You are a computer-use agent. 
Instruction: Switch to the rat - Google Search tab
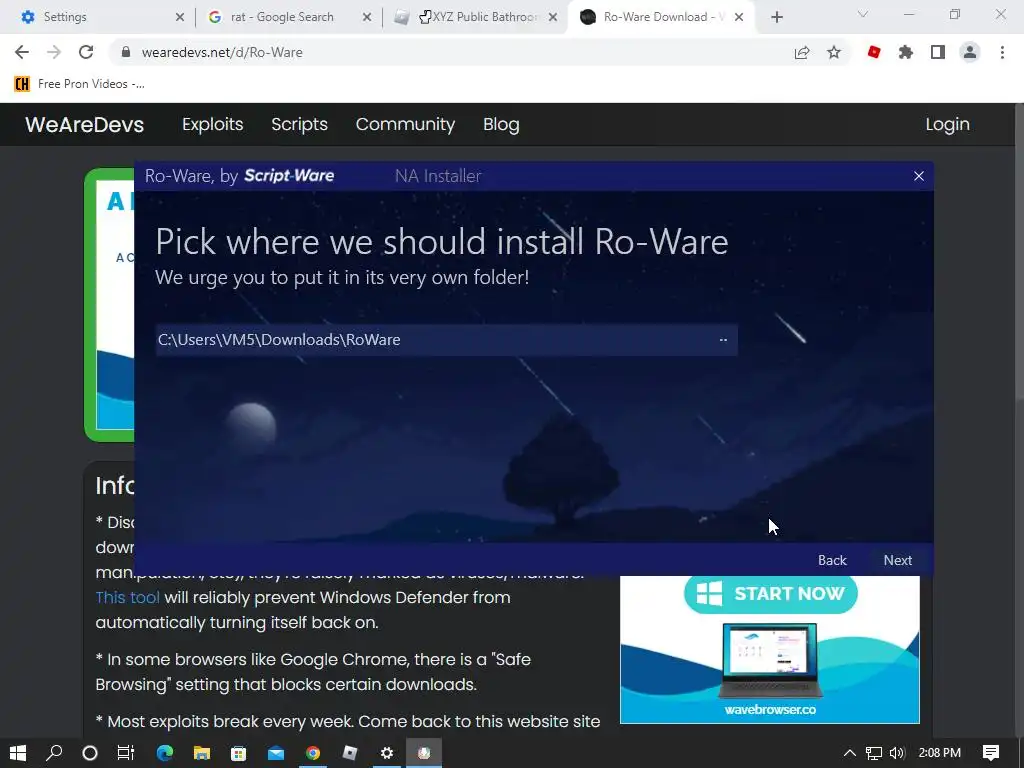point(288,17)
